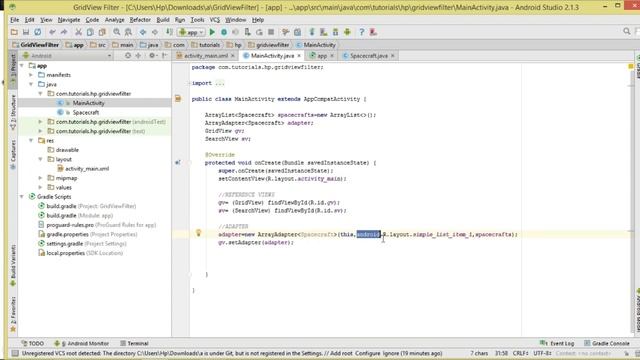This screenshot has width=640, height=360.
Task: Click the project settings gear icon
Action: 152,56
